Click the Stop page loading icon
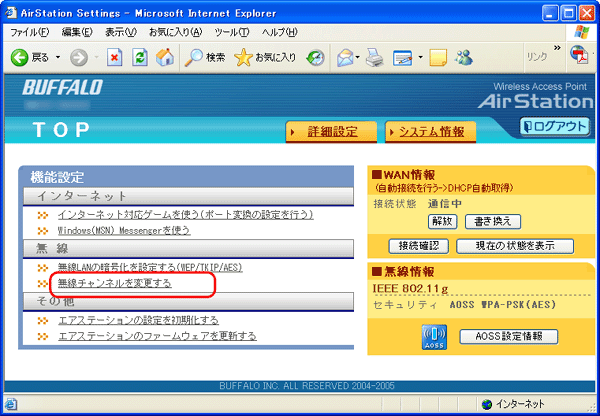This screenshot has height=416, width=600. point(114,58)
